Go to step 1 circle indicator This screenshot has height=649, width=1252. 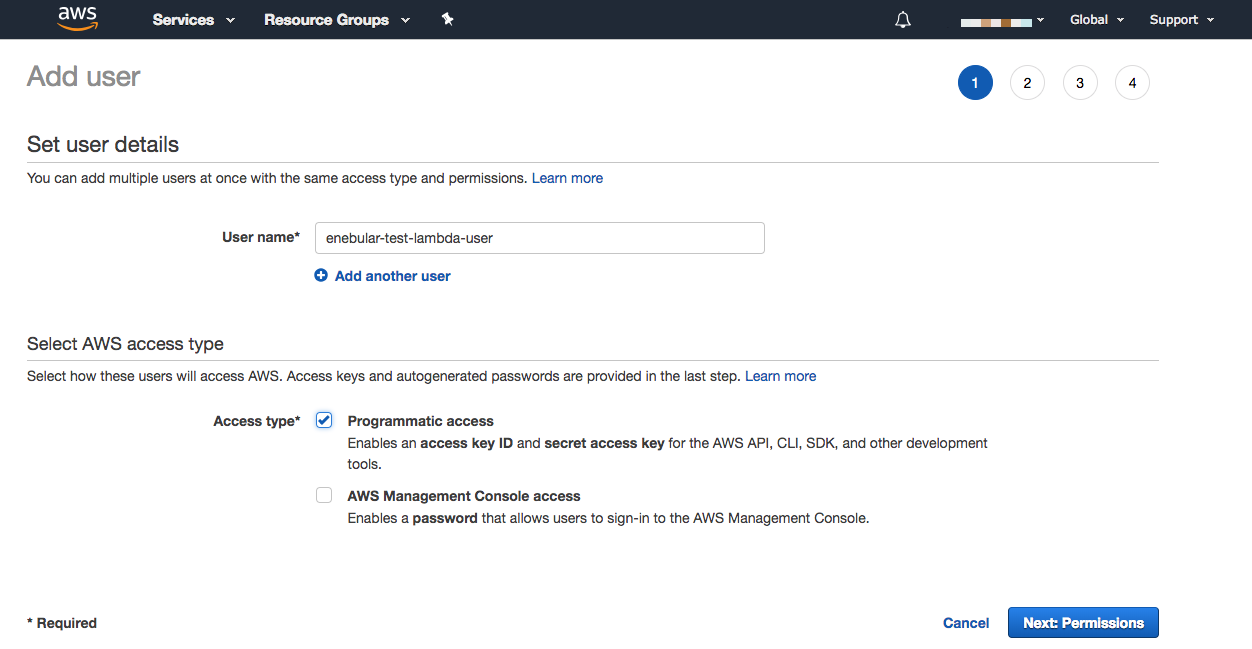[975, 83]
